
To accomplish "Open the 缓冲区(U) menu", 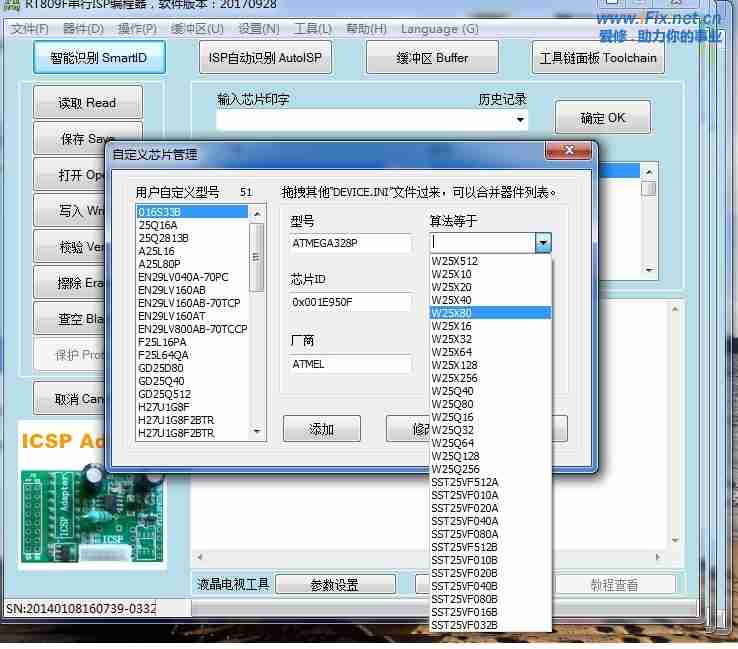I will [x=197, y=29].
